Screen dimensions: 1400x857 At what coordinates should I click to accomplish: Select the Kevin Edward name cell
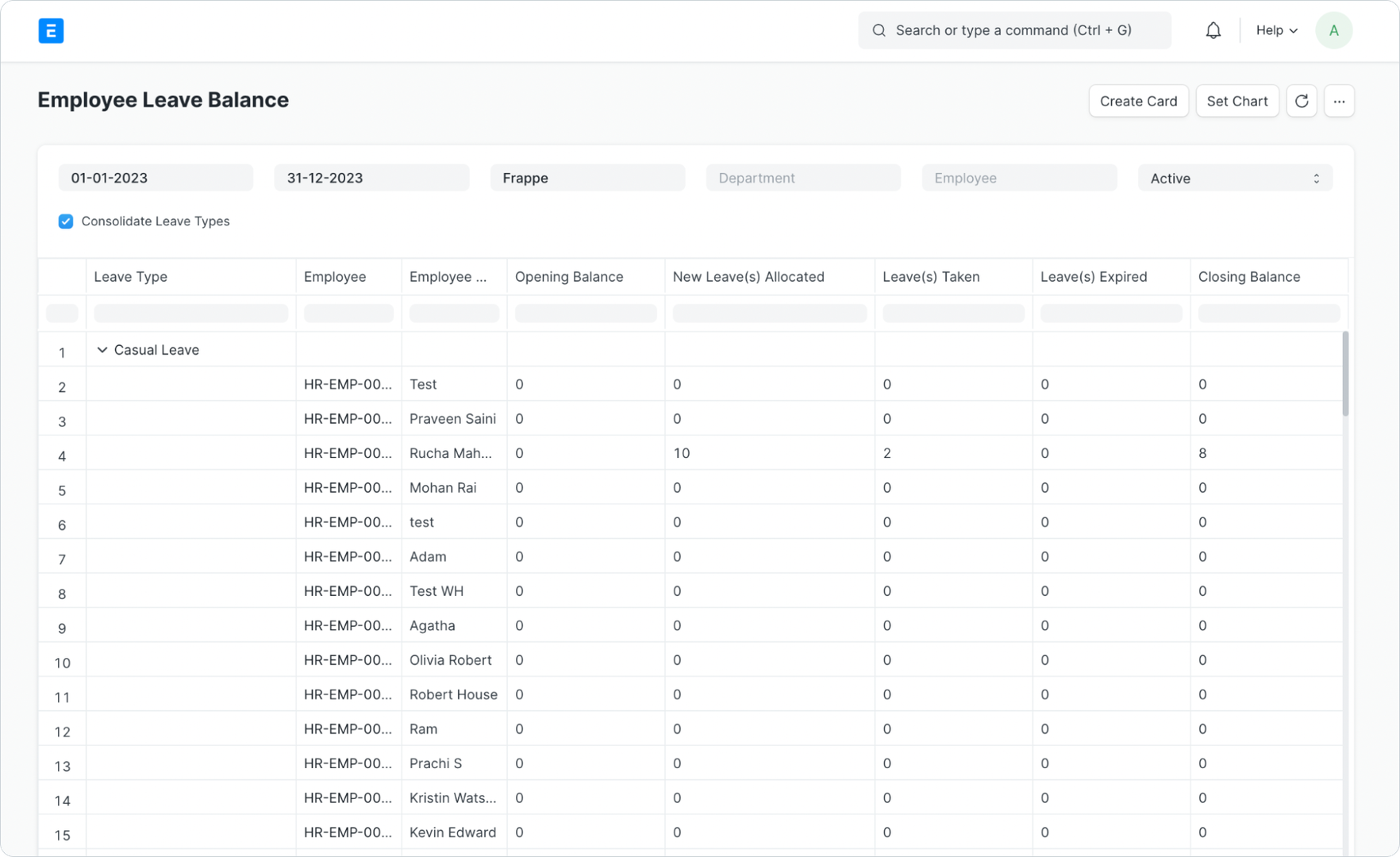click(x=454, y=832)
